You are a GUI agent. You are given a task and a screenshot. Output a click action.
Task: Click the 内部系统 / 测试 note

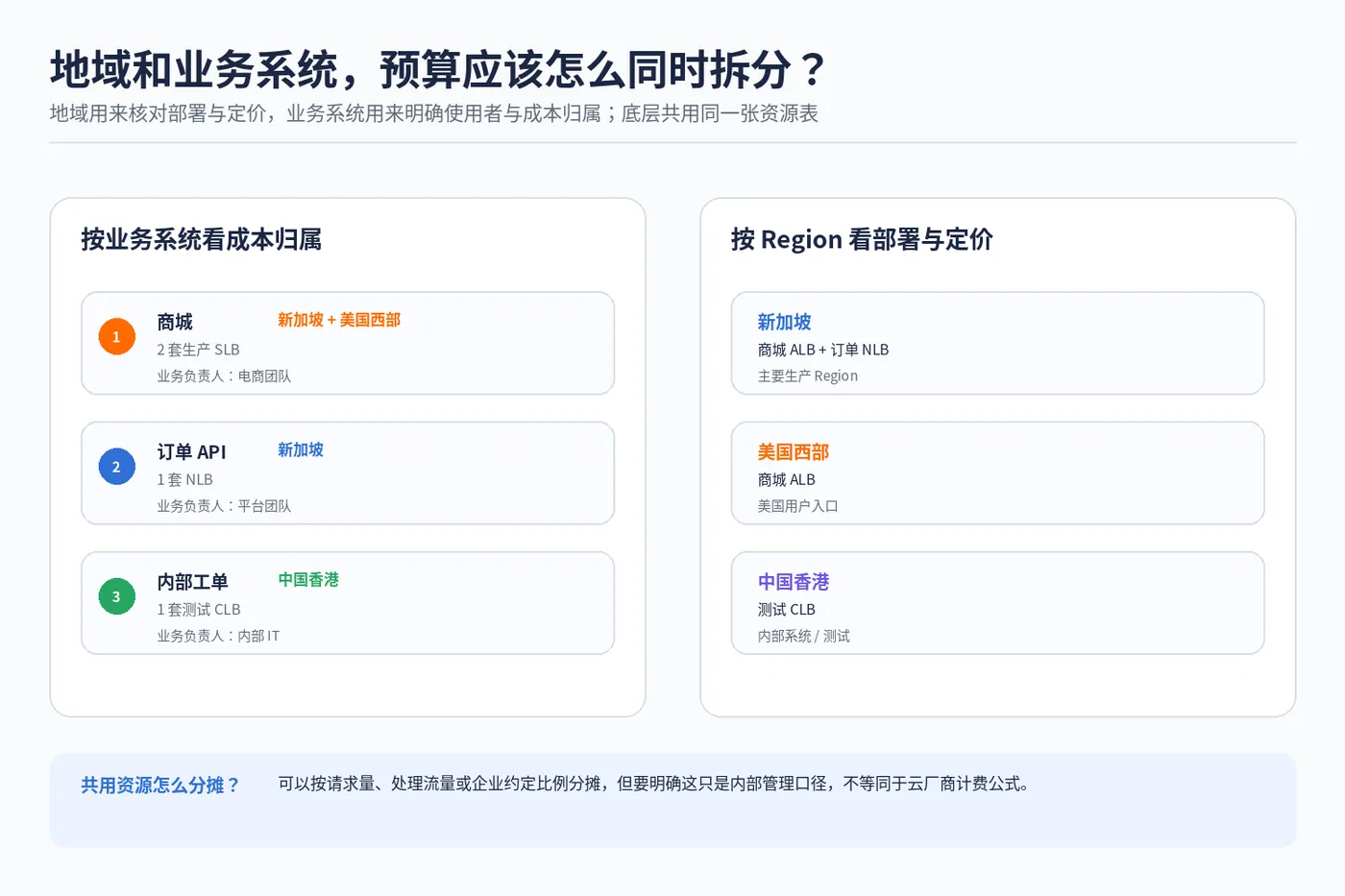point(803,636)
